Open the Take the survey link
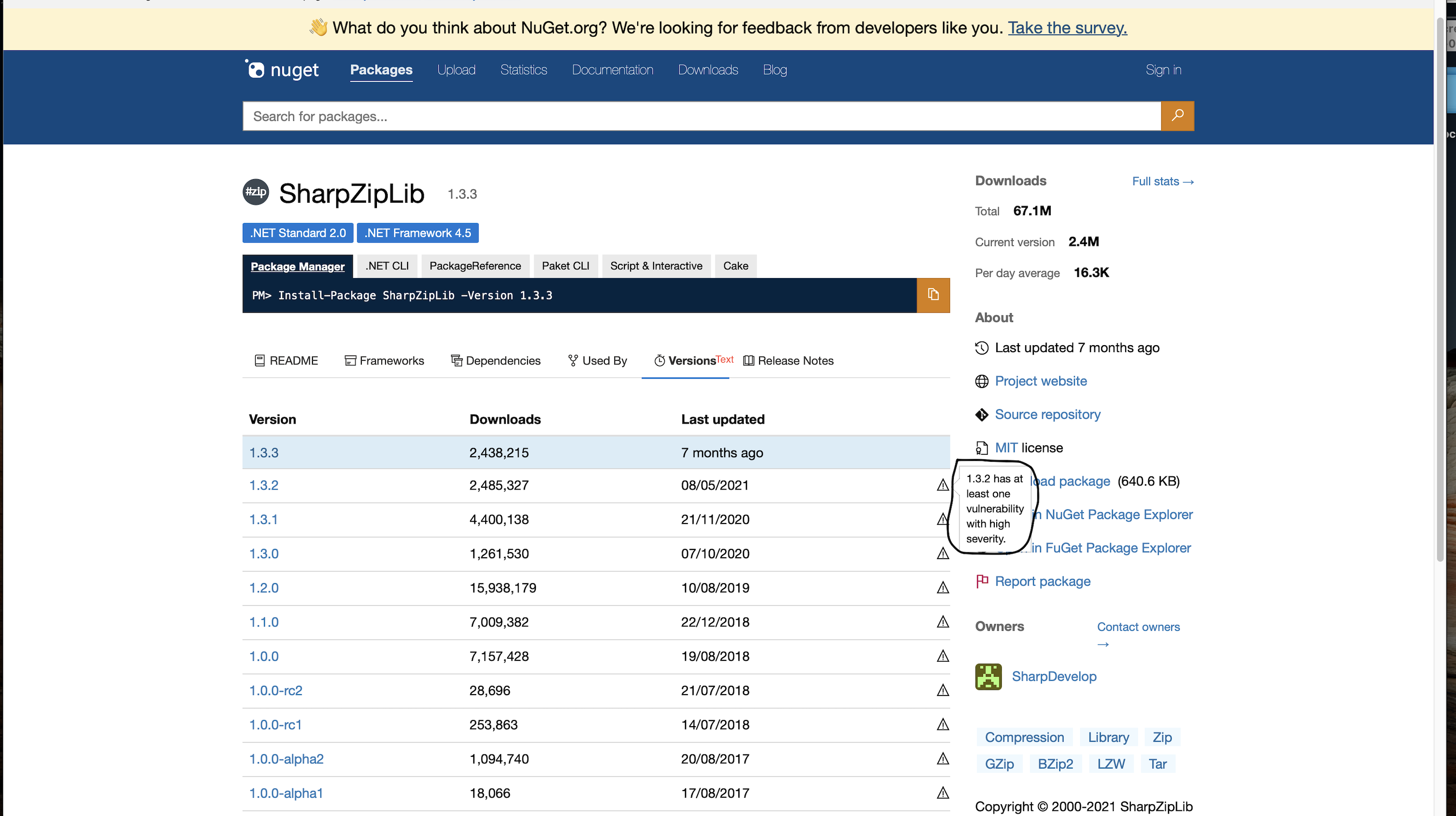This screenshot has width=1456, height=816. (x=1066, y=28)
